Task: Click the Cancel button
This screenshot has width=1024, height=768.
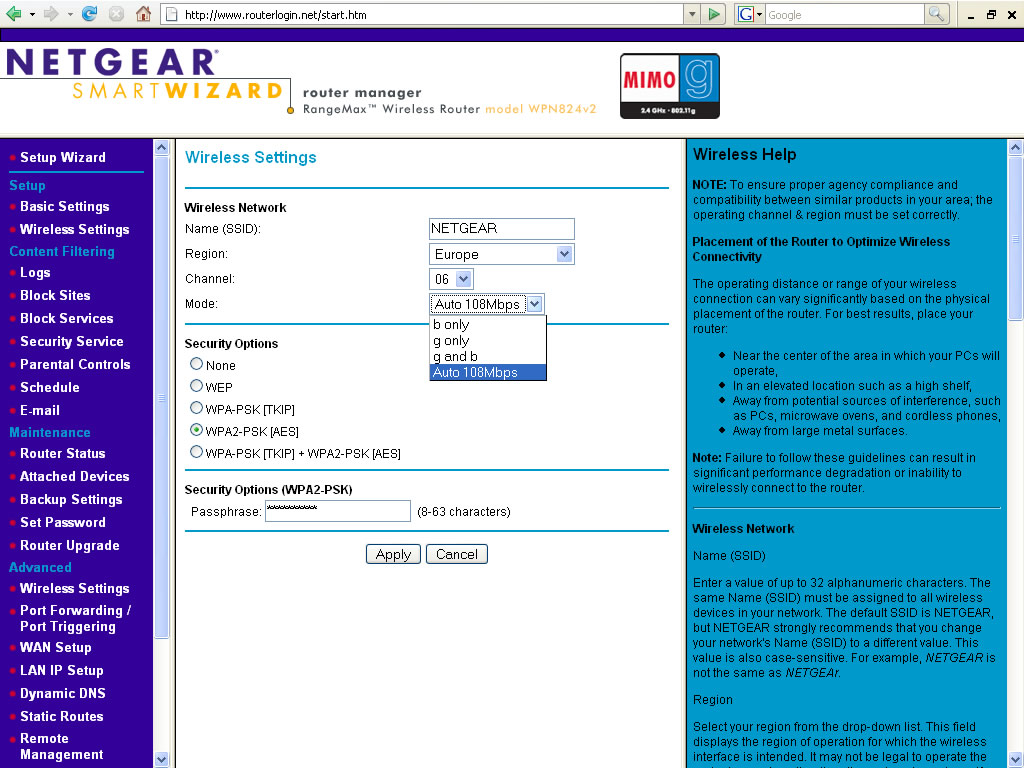Action: coord(456,554)
